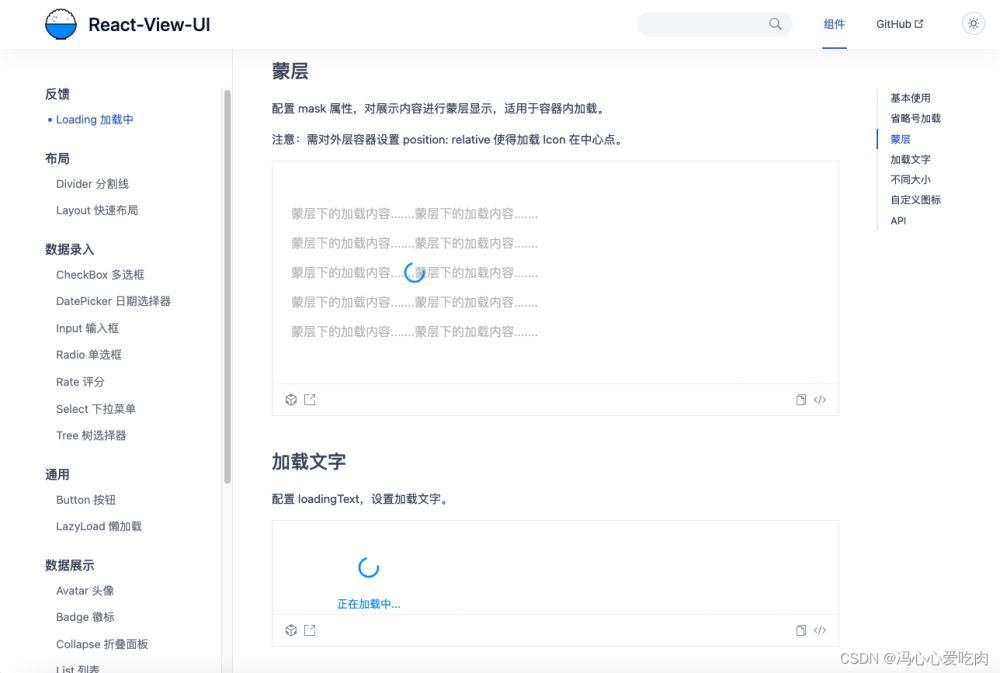Click the React-View-UI logo icon

(61, 24)
